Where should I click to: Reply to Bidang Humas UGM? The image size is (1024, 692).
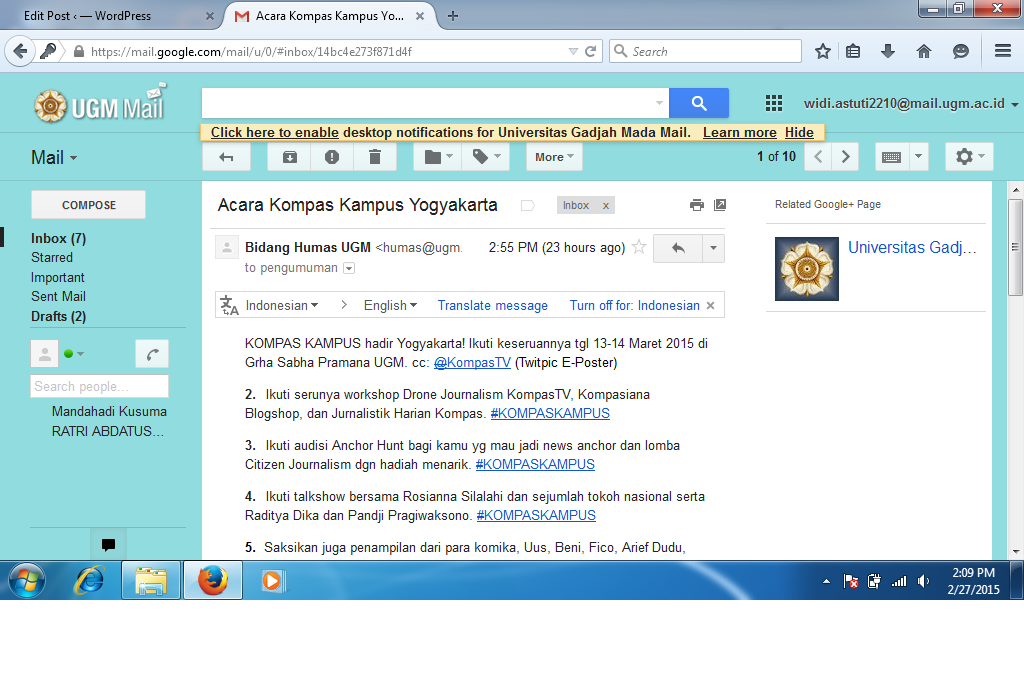pyautogui.click(x=678, y=248)
